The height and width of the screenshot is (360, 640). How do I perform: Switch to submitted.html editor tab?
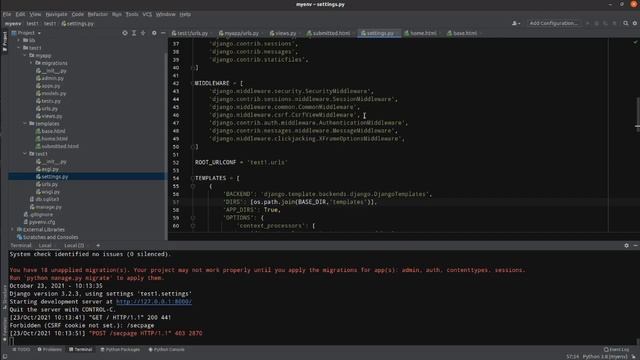click(x=329, y=33)
